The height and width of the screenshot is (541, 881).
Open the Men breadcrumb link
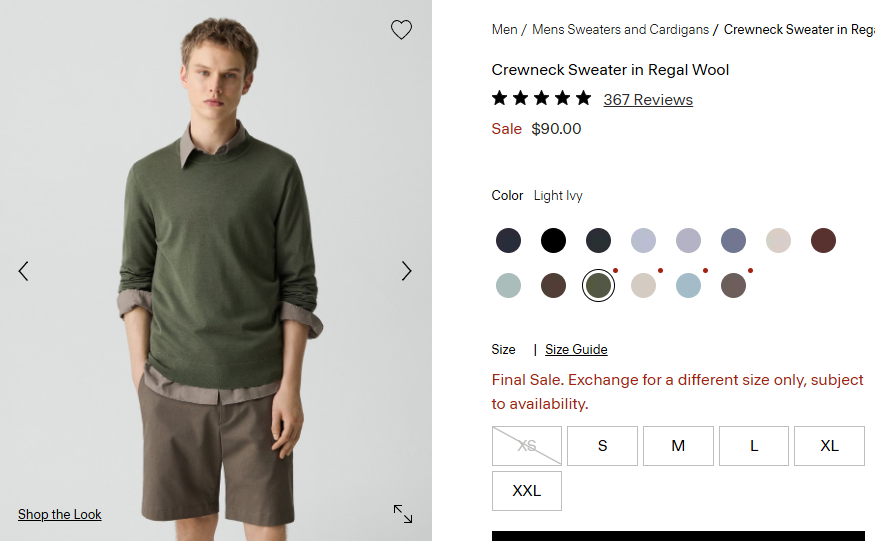504,29
